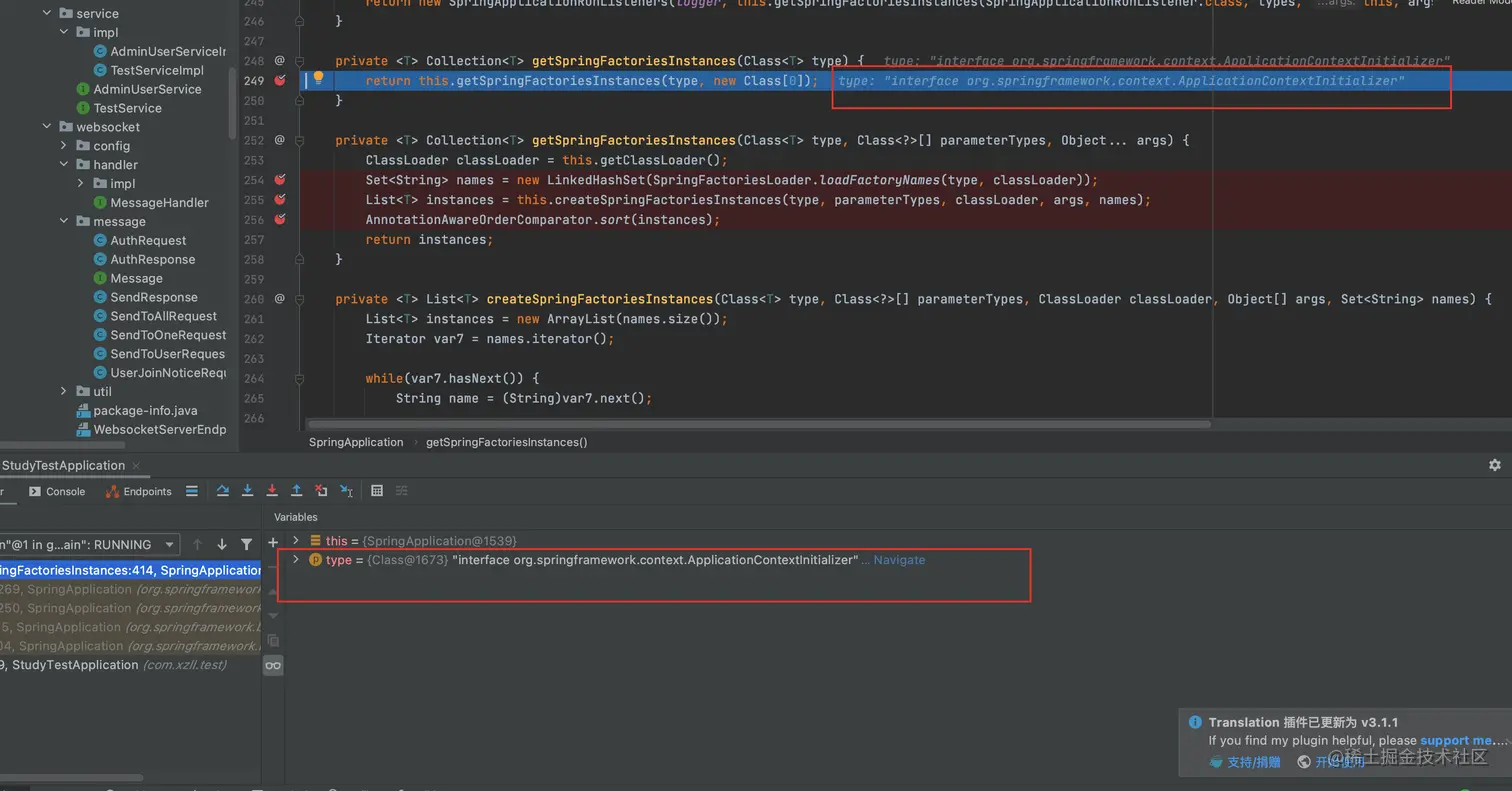Click the info icon in the Translation notification
This screenshot has width=1512, height=791.
click(x=1195, y=722)
